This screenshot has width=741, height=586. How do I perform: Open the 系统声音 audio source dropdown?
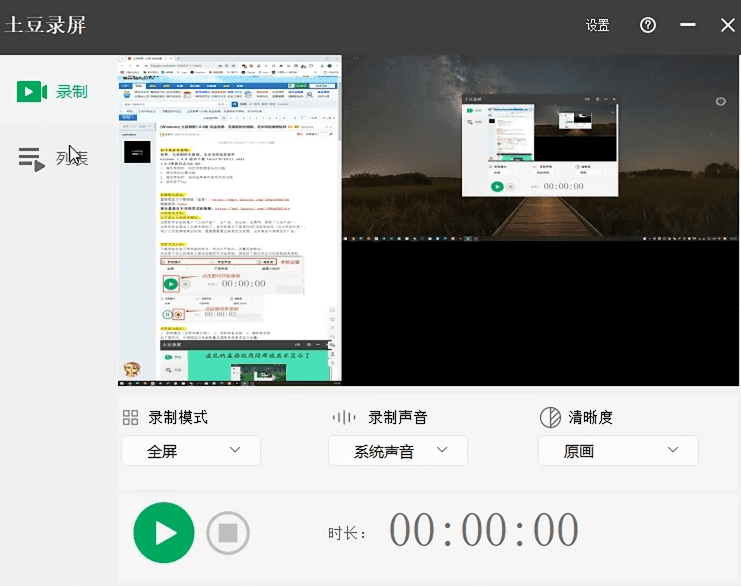point(398,451)
